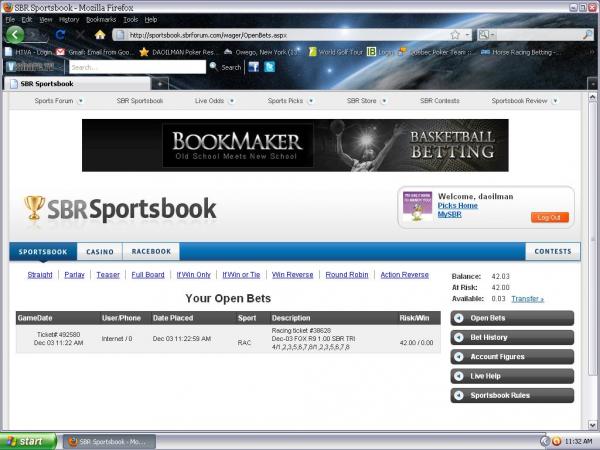Image resolution: width=600 pixels, height=450 pixels.
Task: Click the Windows Start button
Action: (x=27, y=440)
